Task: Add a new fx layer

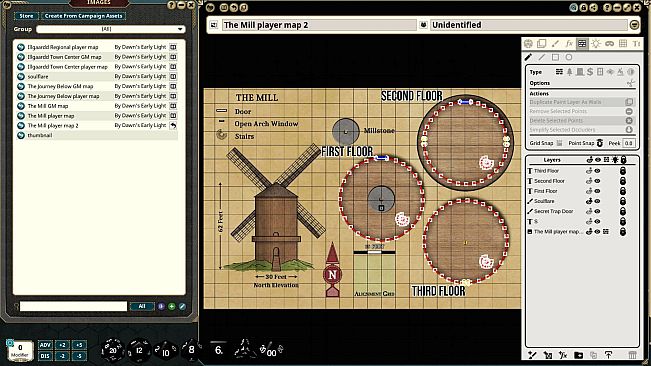Action: tap(563, 355)
